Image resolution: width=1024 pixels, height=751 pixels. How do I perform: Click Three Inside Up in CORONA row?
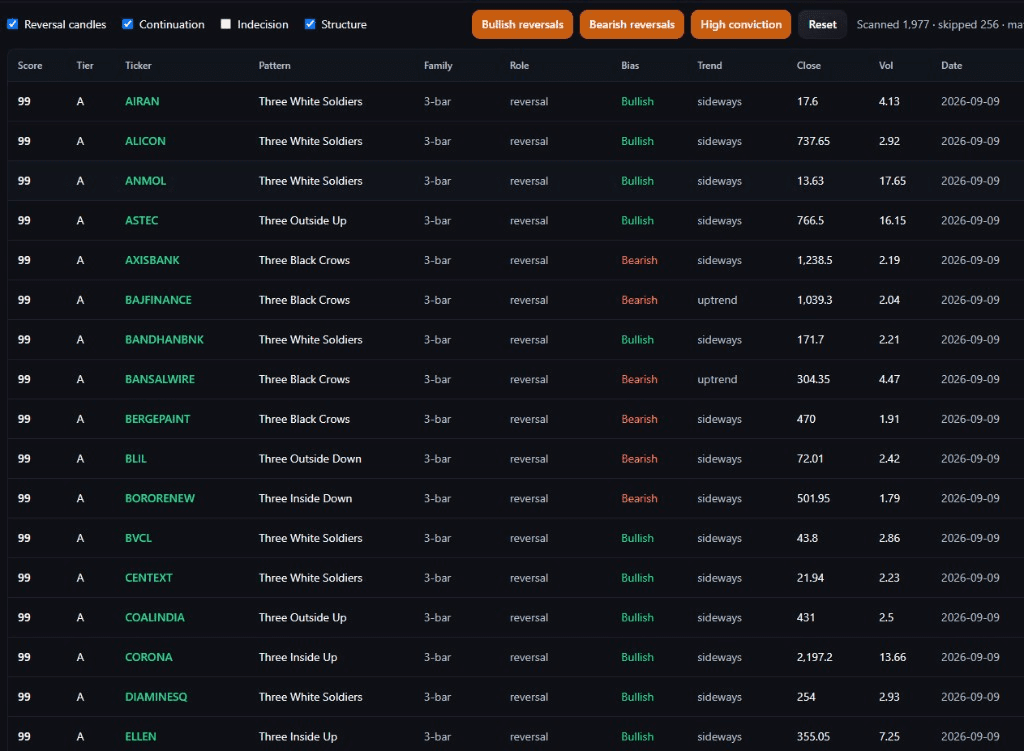tap(298, 657)
